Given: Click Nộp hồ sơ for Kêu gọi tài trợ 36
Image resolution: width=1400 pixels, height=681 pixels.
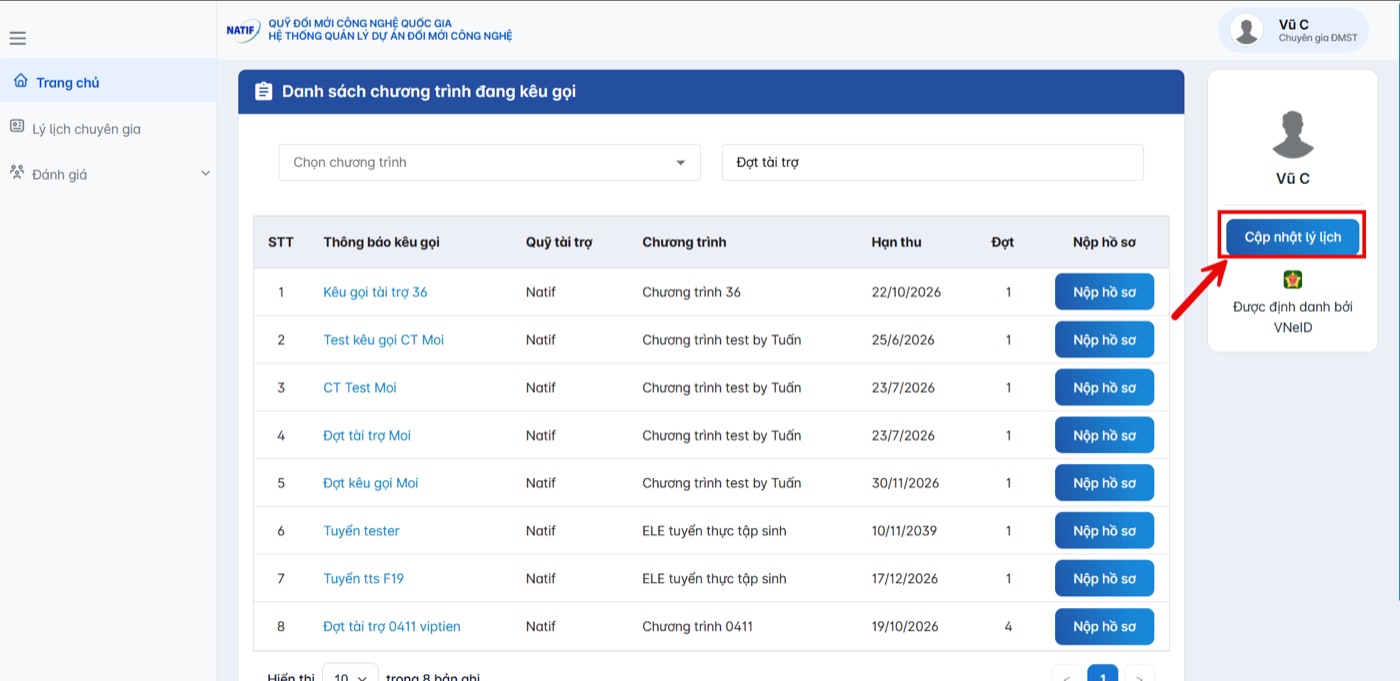Looking at the screenshot, I should coord(1104,292).
